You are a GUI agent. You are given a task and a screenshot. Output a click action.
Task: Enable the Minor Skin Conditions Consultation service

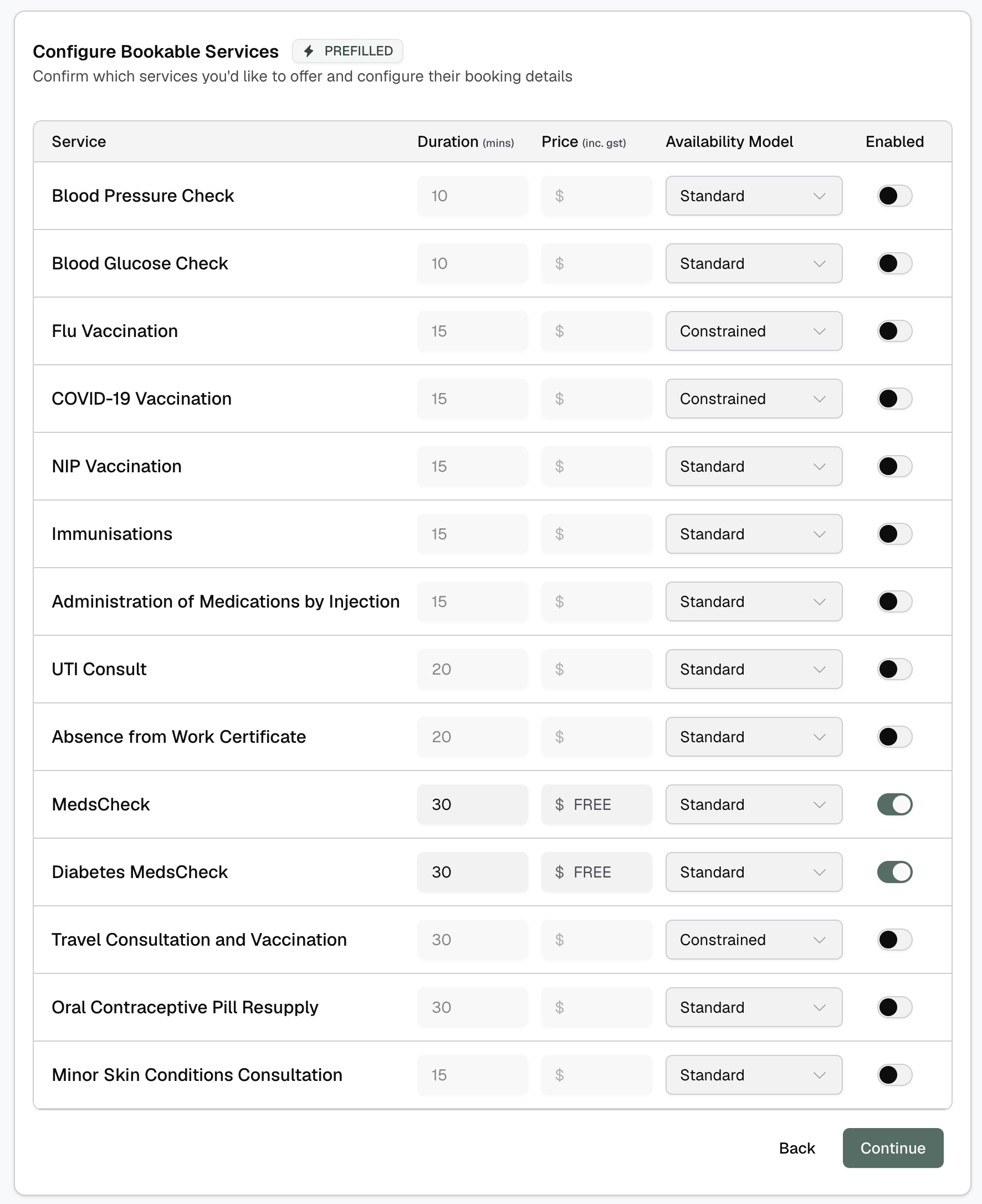pyautogui.click(x=894, y=1074)
